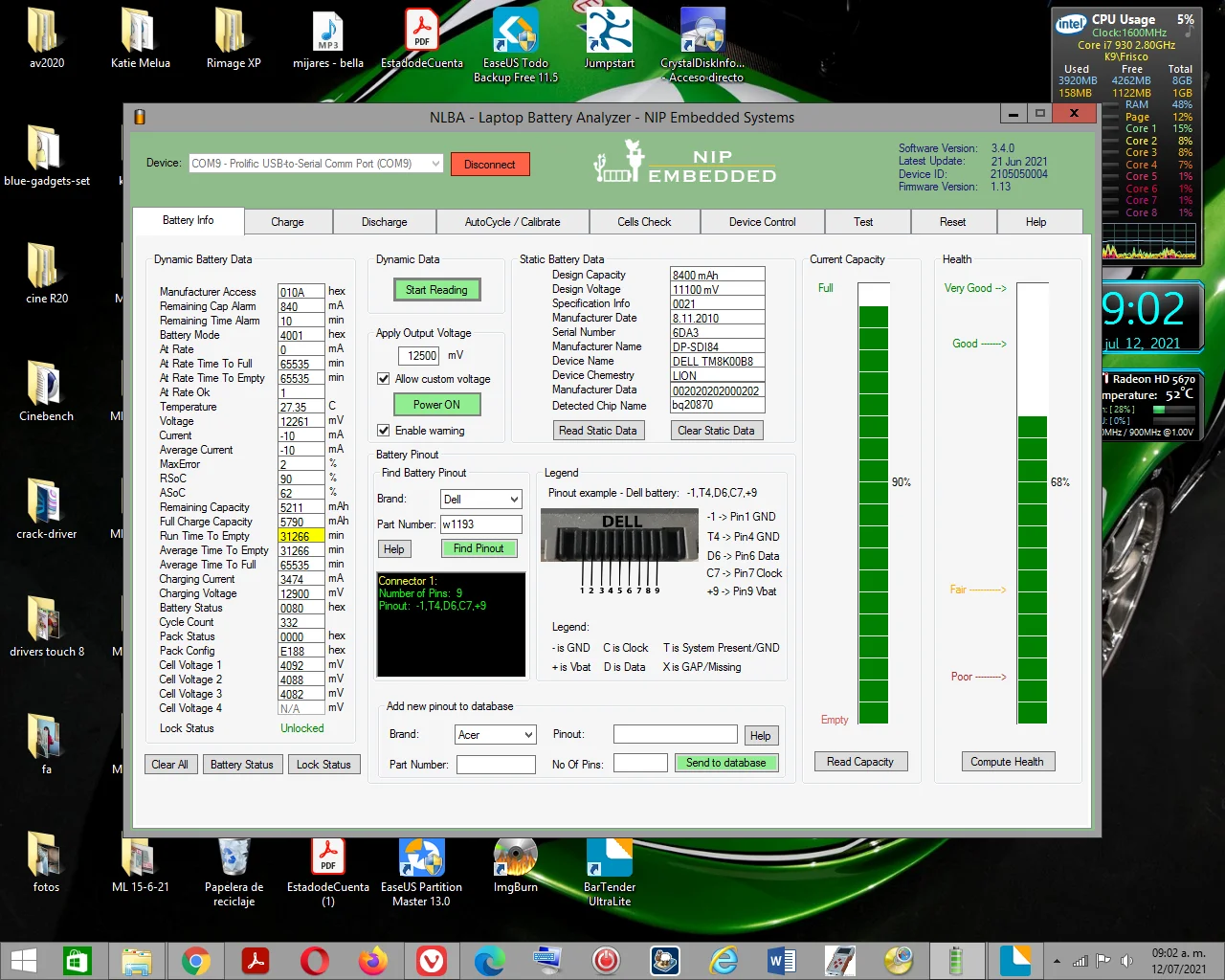Click the Battery Status button
This screenshot has width=1225, height=980.
pyautogui.click(x=242, y=765)
